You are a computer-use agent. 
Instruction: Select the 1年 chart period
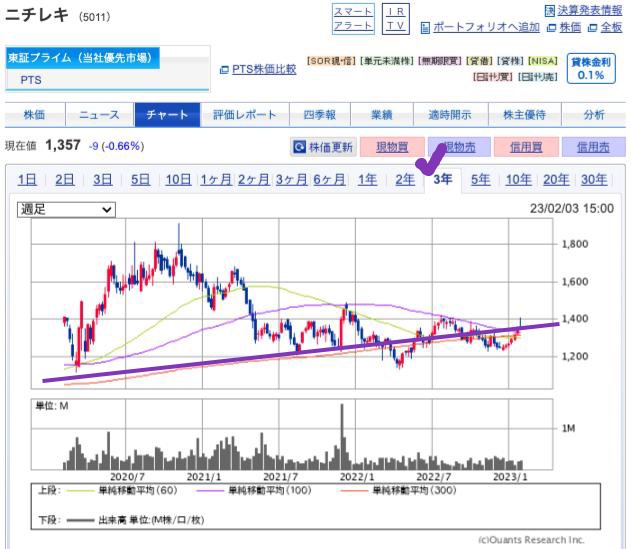[x=367, y=180]
